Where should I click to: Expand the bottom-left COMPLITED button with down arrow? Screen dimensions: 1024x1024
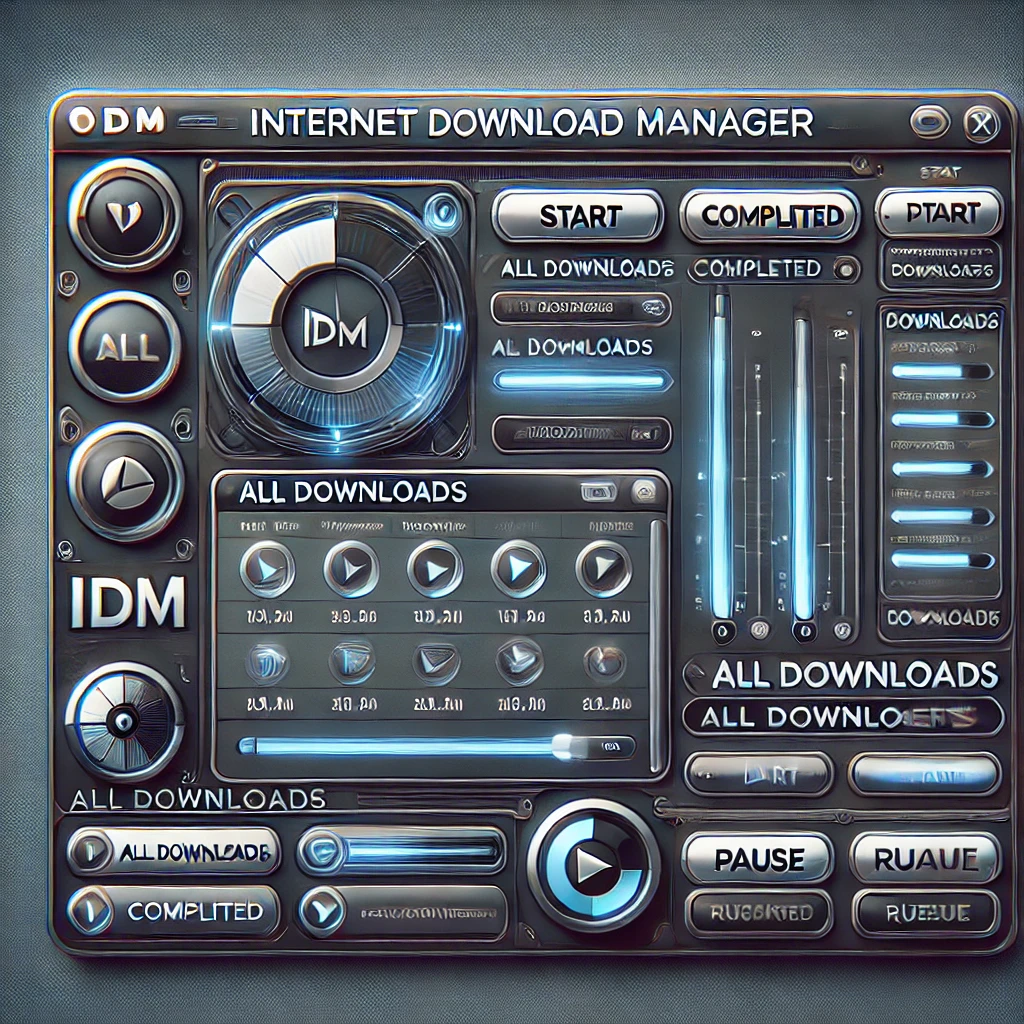click(x=173, y=911)
